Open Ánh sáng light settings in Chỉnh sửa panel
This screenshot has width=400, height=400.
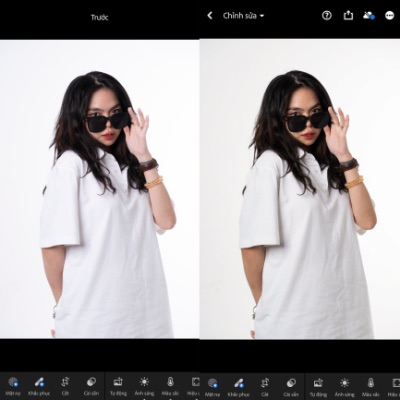coord(344,387)
